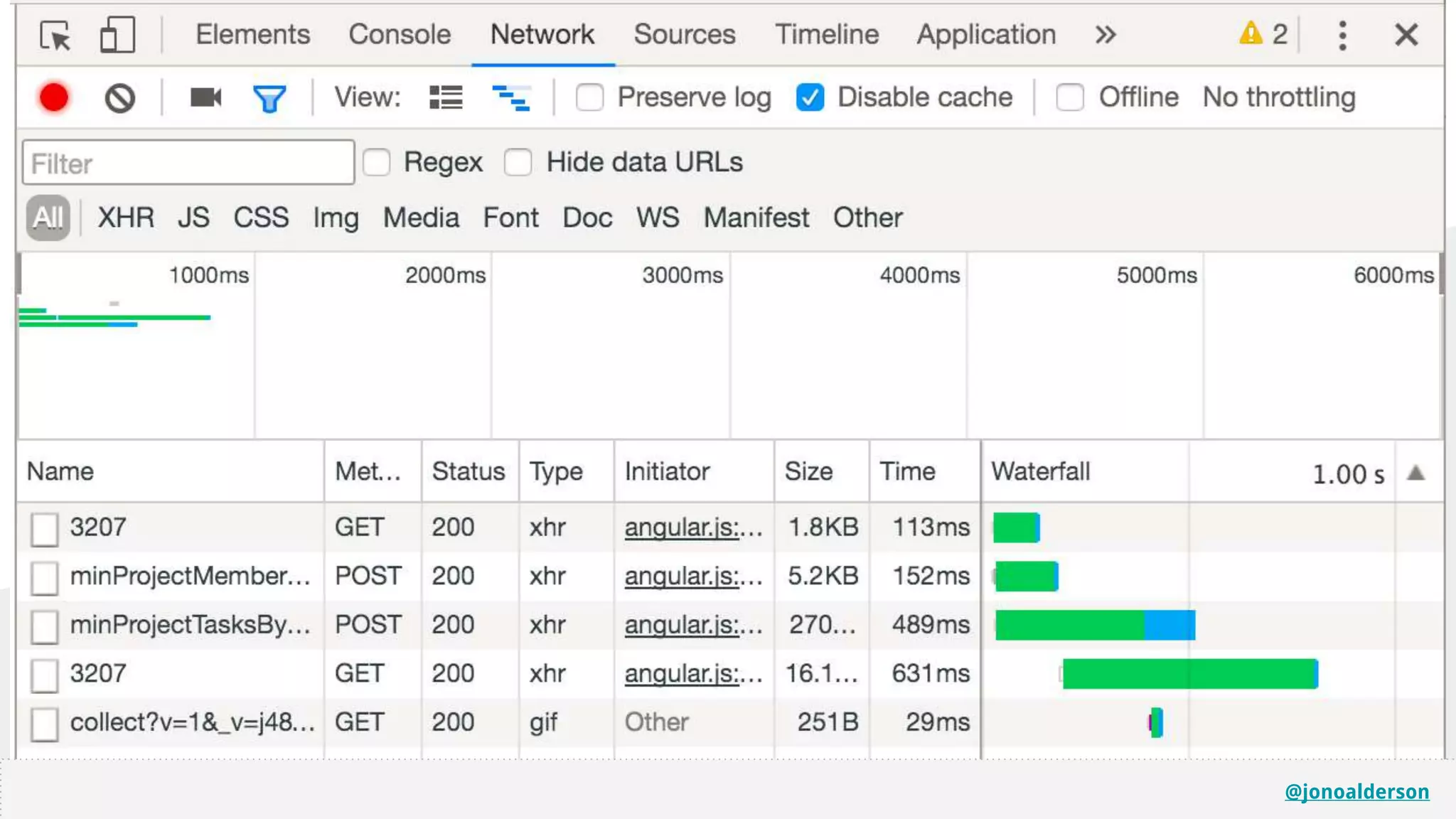The width and height of the screenshot is (1456, 819).
Task: Click the Filter text input field
Action: point(188,163)
